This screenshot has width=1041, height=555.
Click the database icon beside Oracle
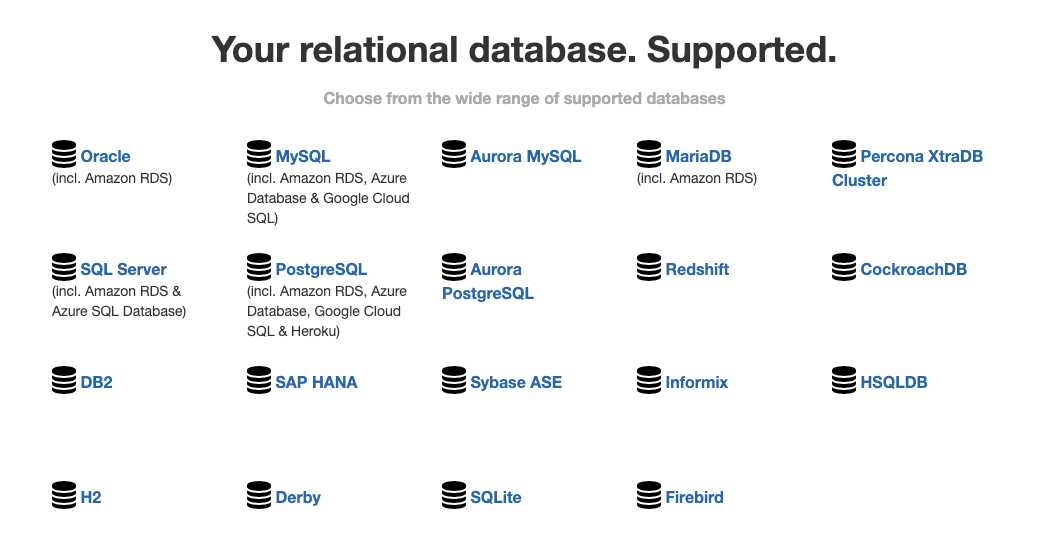(x=64, y=154)
